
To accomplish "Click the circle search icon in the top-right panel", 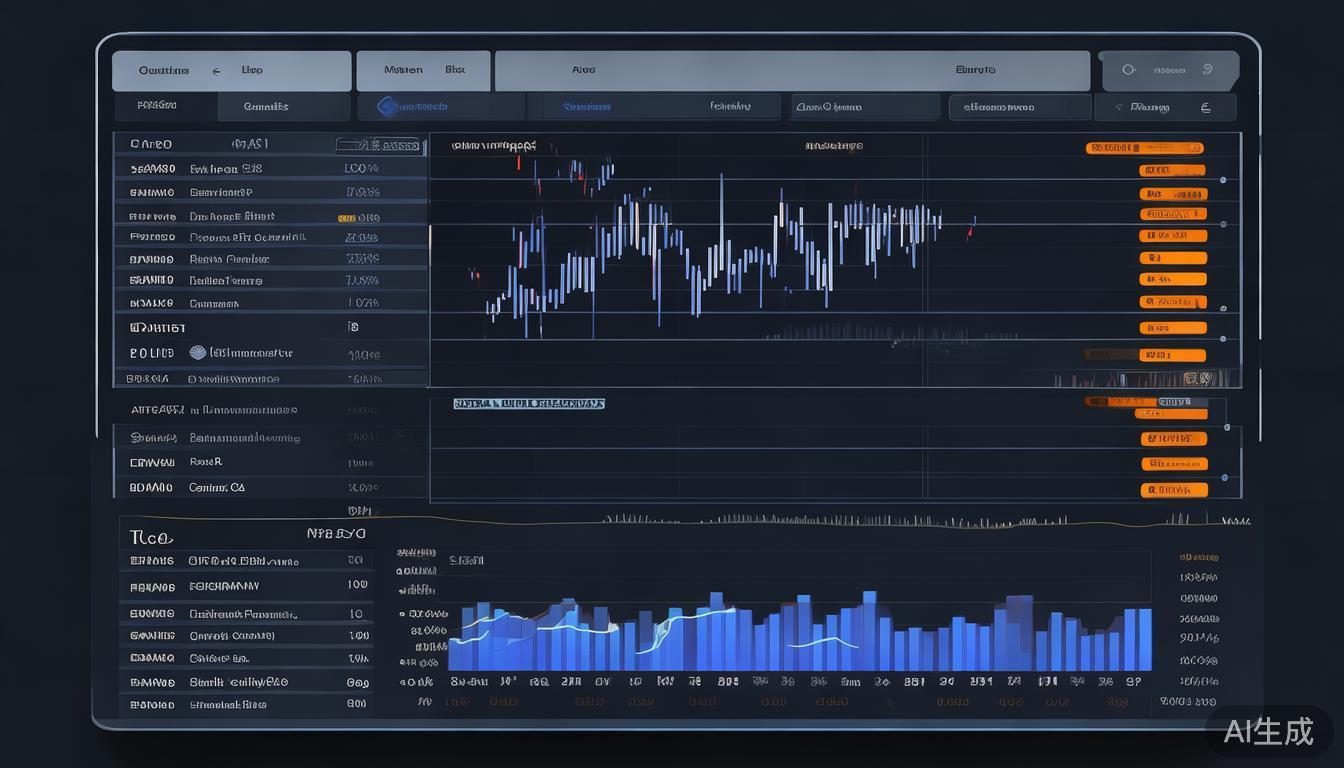I will pos(1129,70).
